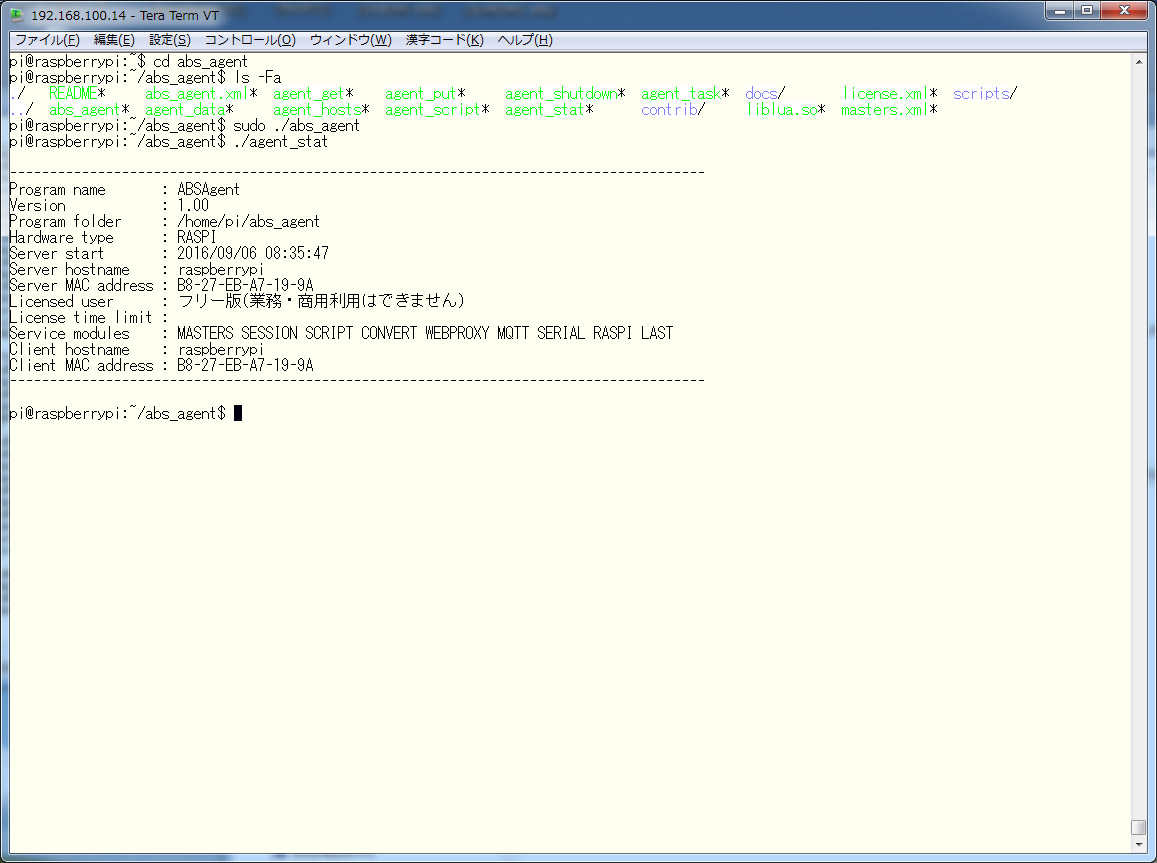
Task: Maximize the Tera Term window
Action: tap(1086, 12)
